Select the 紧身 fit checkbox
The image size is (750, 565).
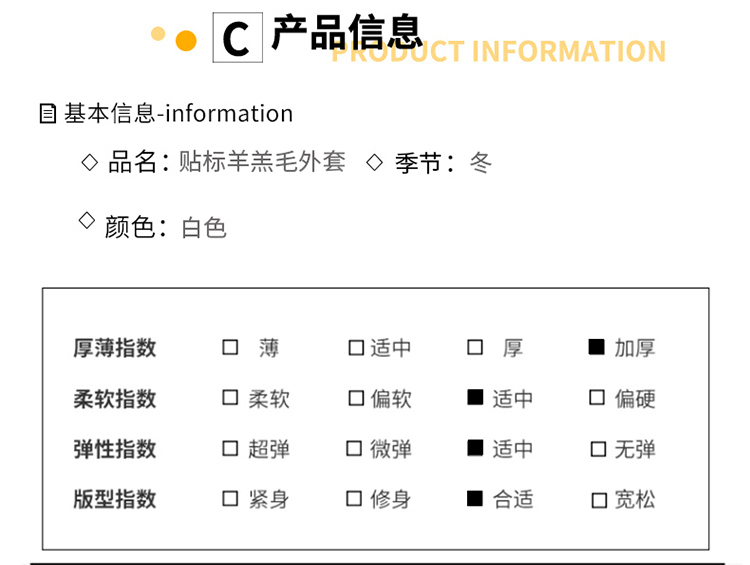tap(231, 498)
